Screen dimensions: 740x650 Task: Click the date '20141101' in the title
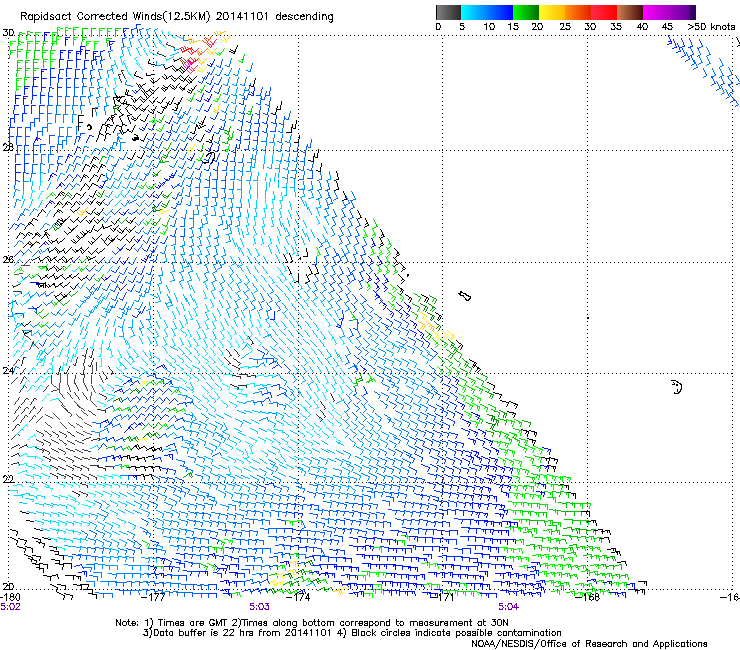click(243, 16)
